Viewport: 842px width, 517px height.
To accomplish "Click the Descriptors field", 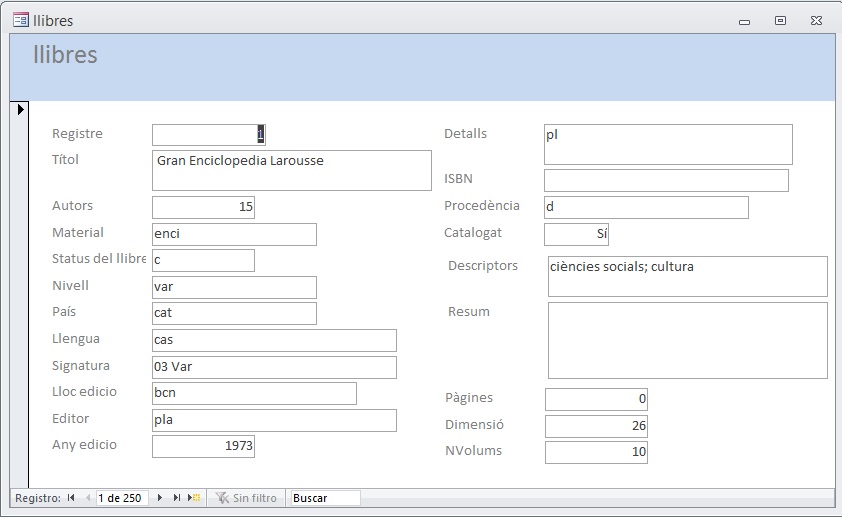I will pyautogui.click(x=688, y=276).
